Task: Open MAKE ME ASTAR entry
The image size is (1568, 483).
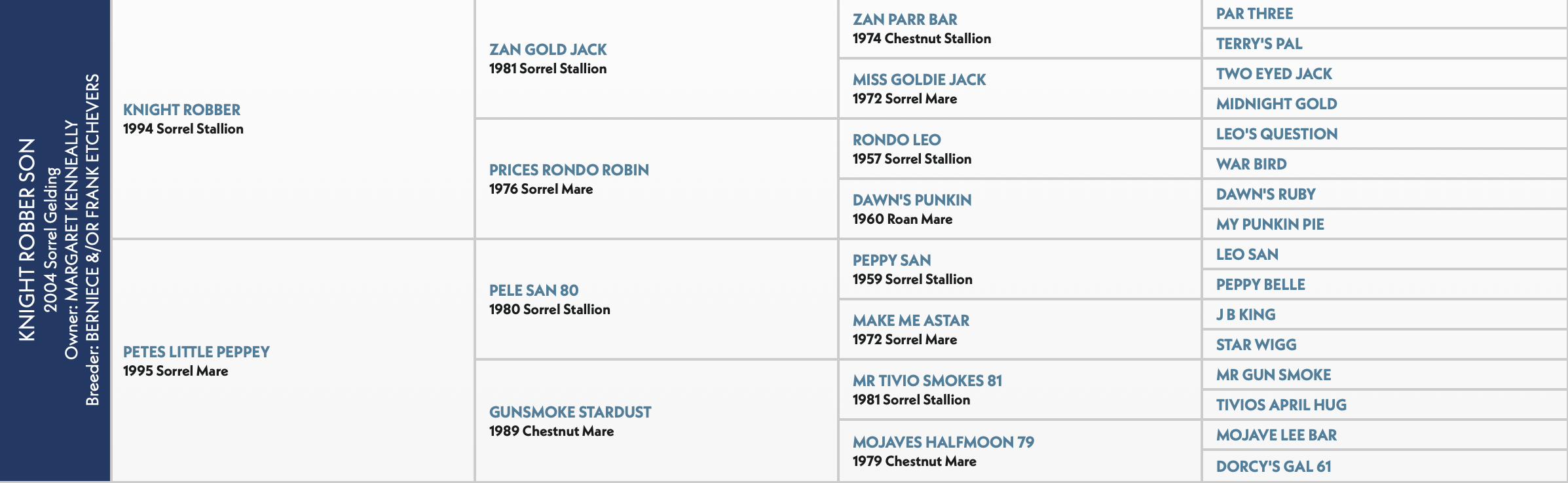Action: [x=910, y=321]
